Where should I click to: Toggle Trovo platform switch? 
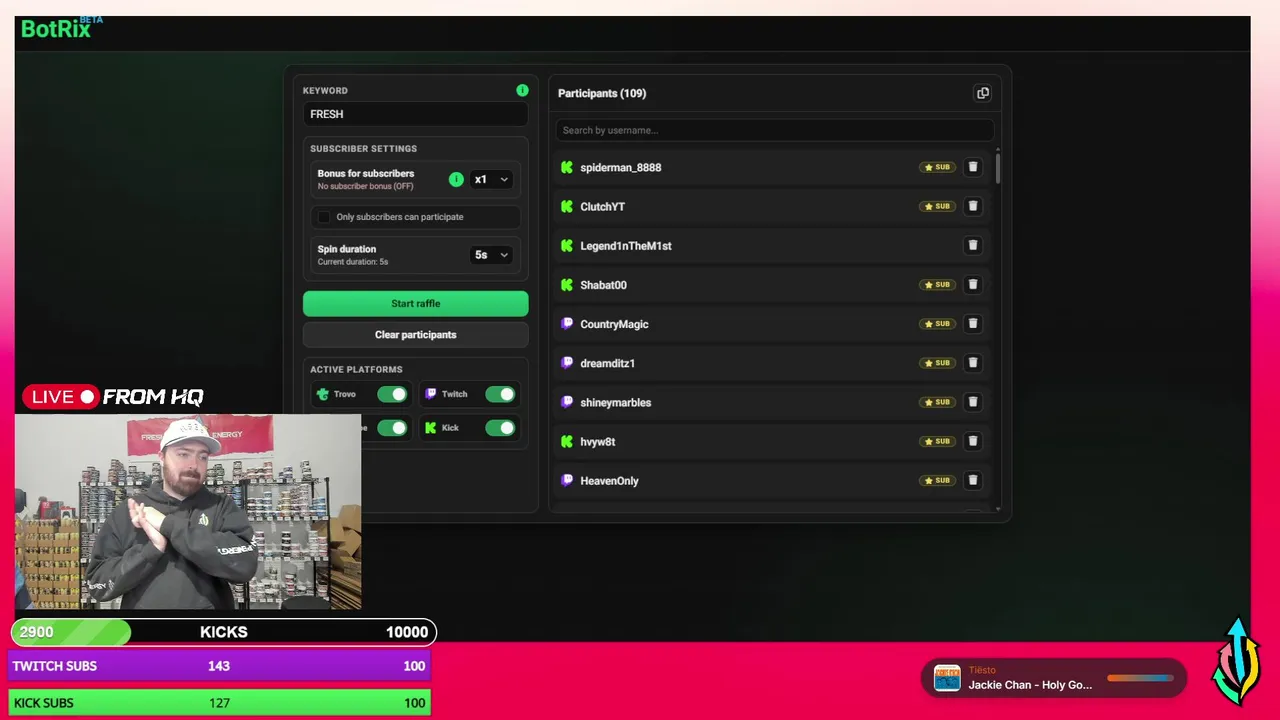tap(392, 394)
